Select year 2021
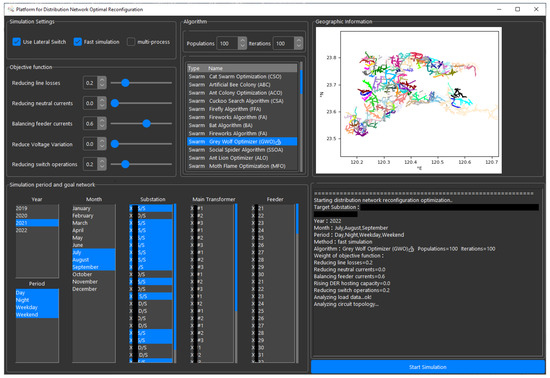 tap(36, 223)
